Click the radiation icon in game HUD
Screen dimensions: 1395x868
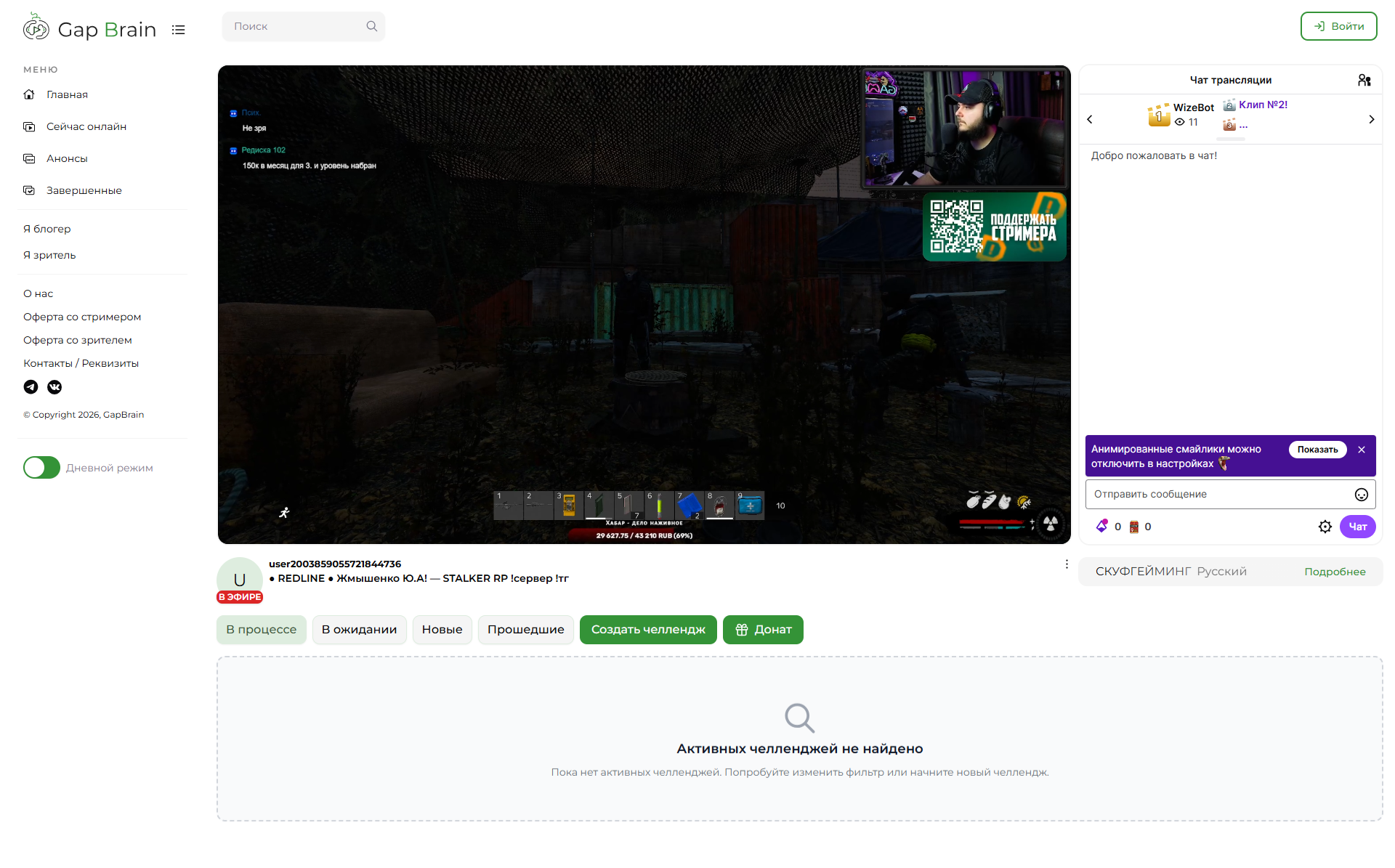1051,523
